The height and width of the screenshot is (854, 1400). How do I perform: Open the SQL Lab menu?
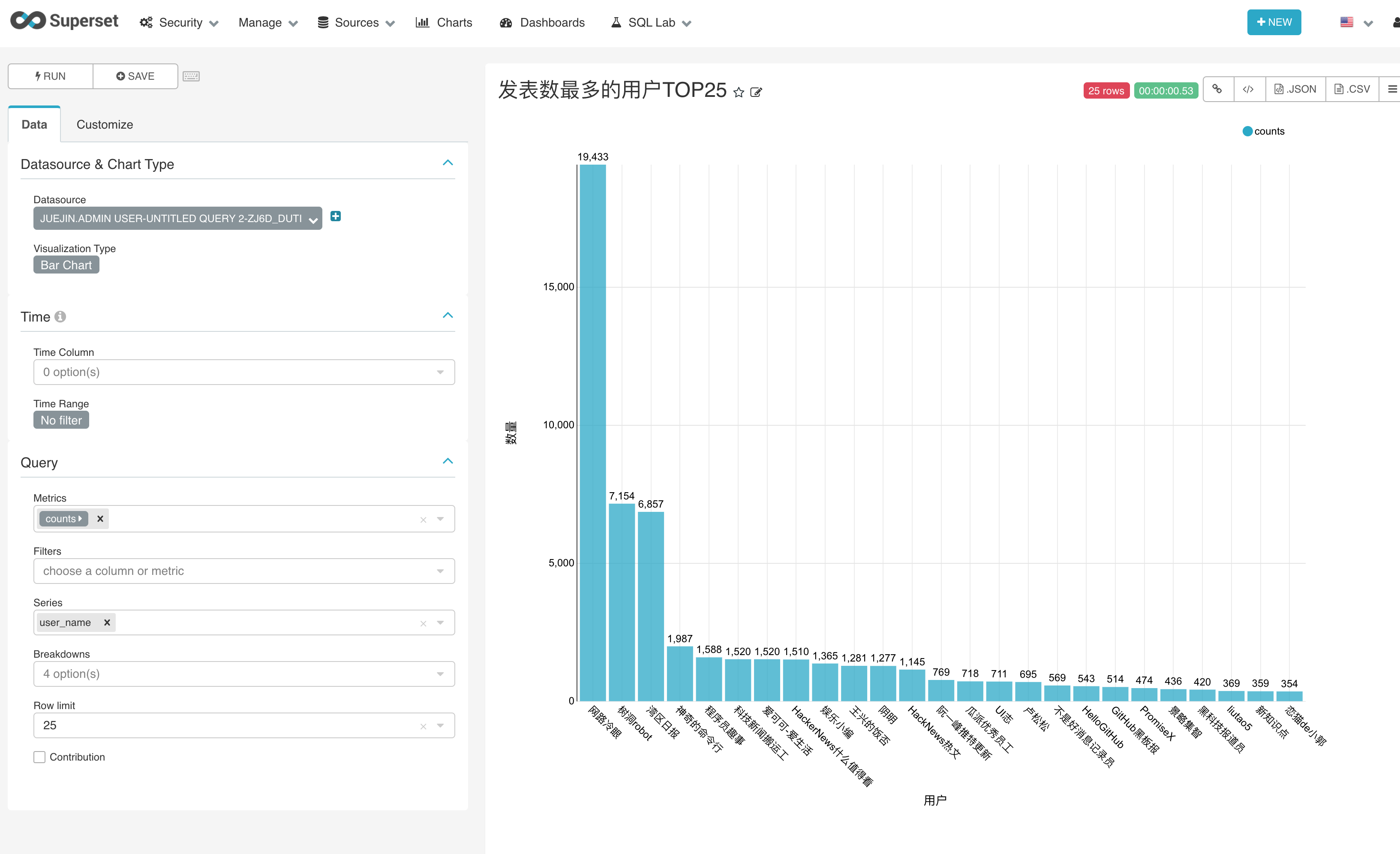(x=651, y=23)
